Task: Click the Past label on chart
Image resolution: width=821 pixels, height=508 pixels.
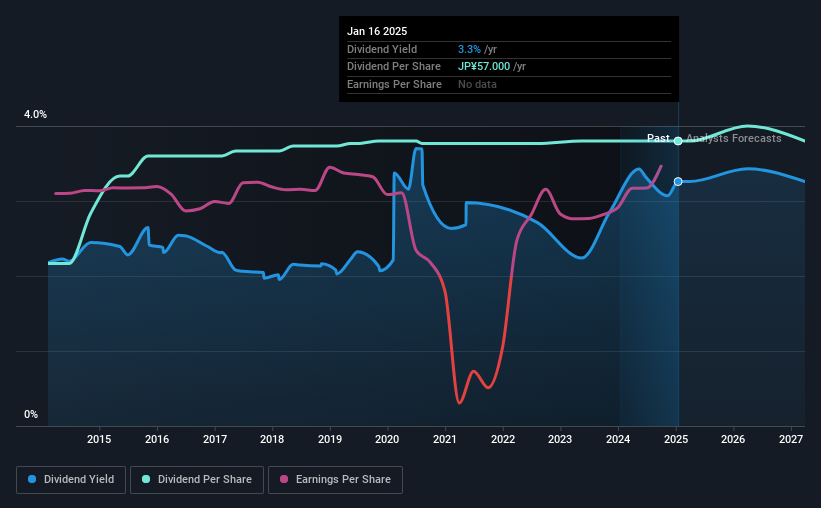Action: pyautogui.click(x=658, y=138)
